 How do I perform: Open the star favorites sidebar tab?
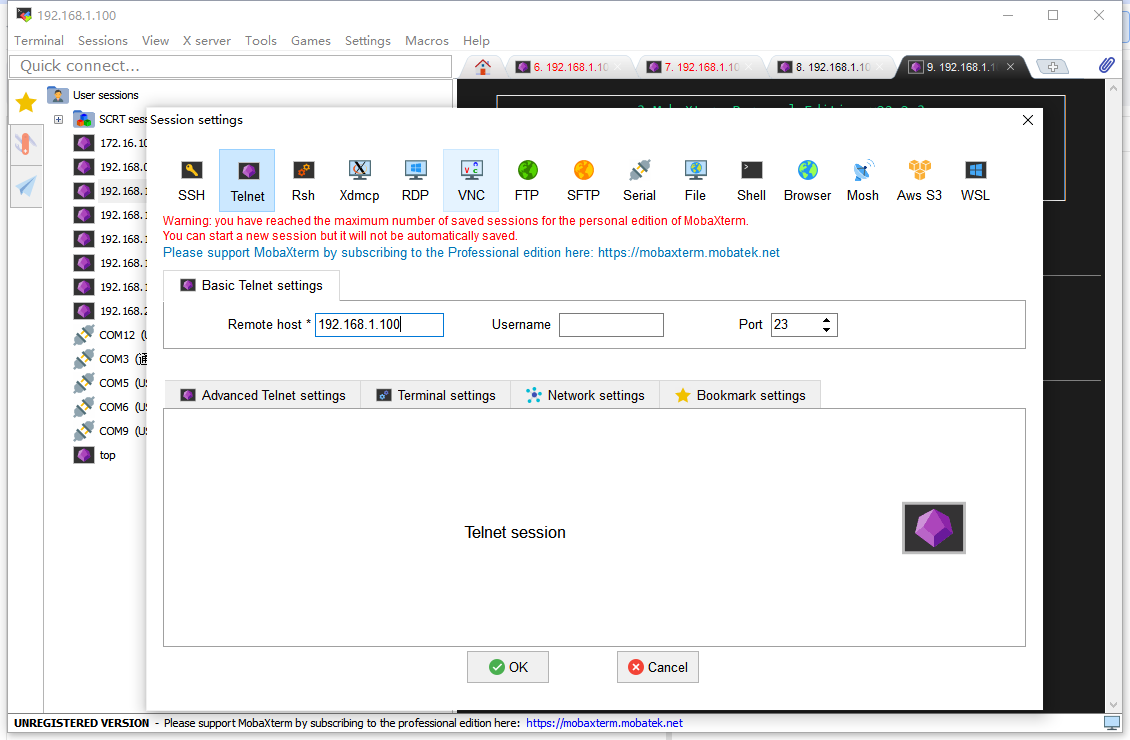tap(26, 102)
